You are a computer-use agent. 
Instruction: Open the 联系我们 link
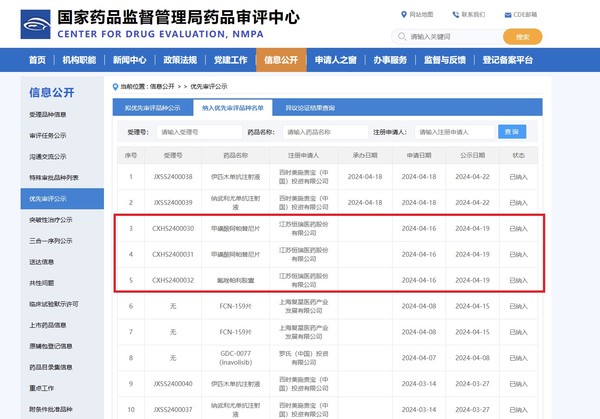click(473, 15)
